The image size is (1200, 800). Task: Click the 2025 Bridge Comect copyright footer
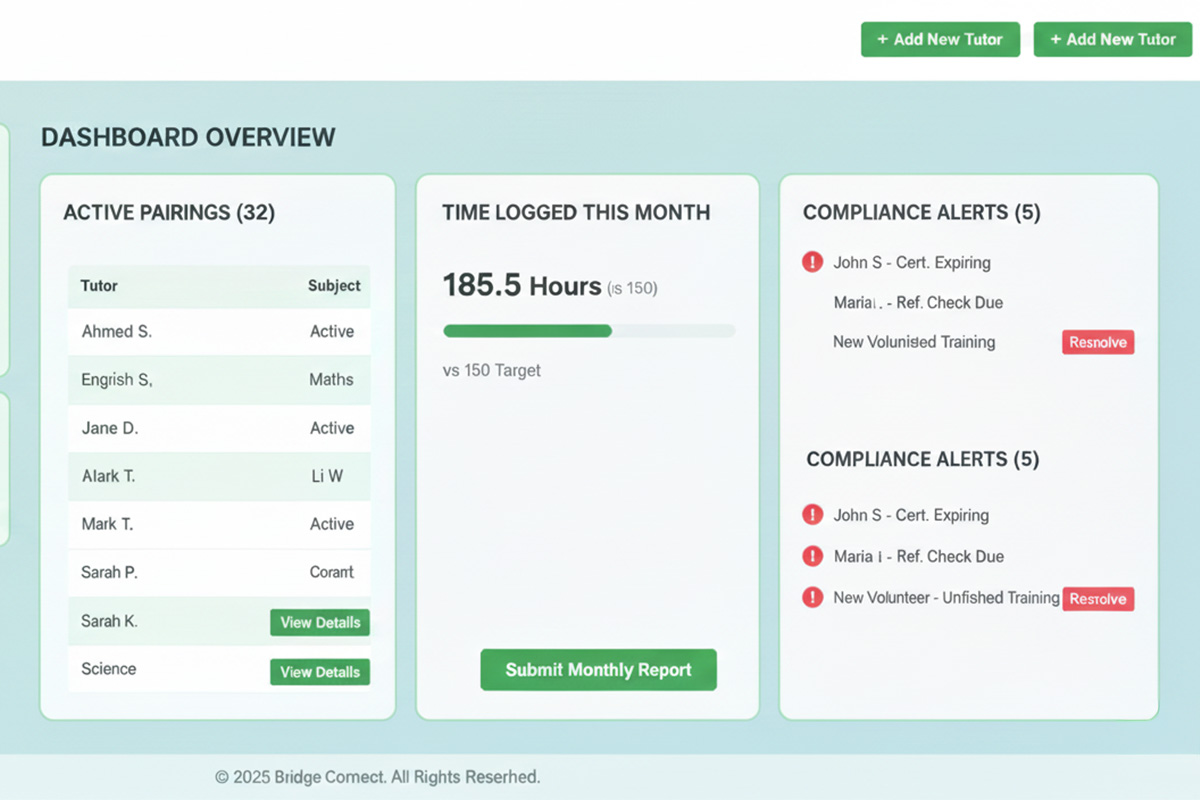coord(377,777)
